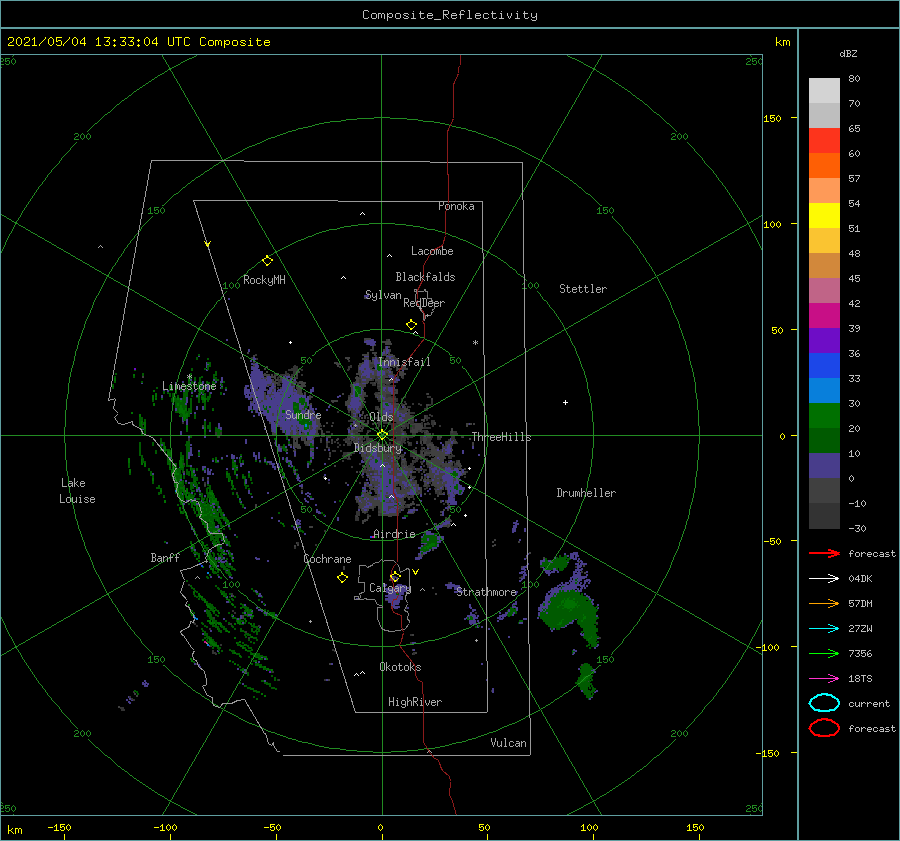The width and height of the screenshot is (900, 841).
Task: Click the cyan 27ZW arrow icon
Action: (x=824, y=629)
